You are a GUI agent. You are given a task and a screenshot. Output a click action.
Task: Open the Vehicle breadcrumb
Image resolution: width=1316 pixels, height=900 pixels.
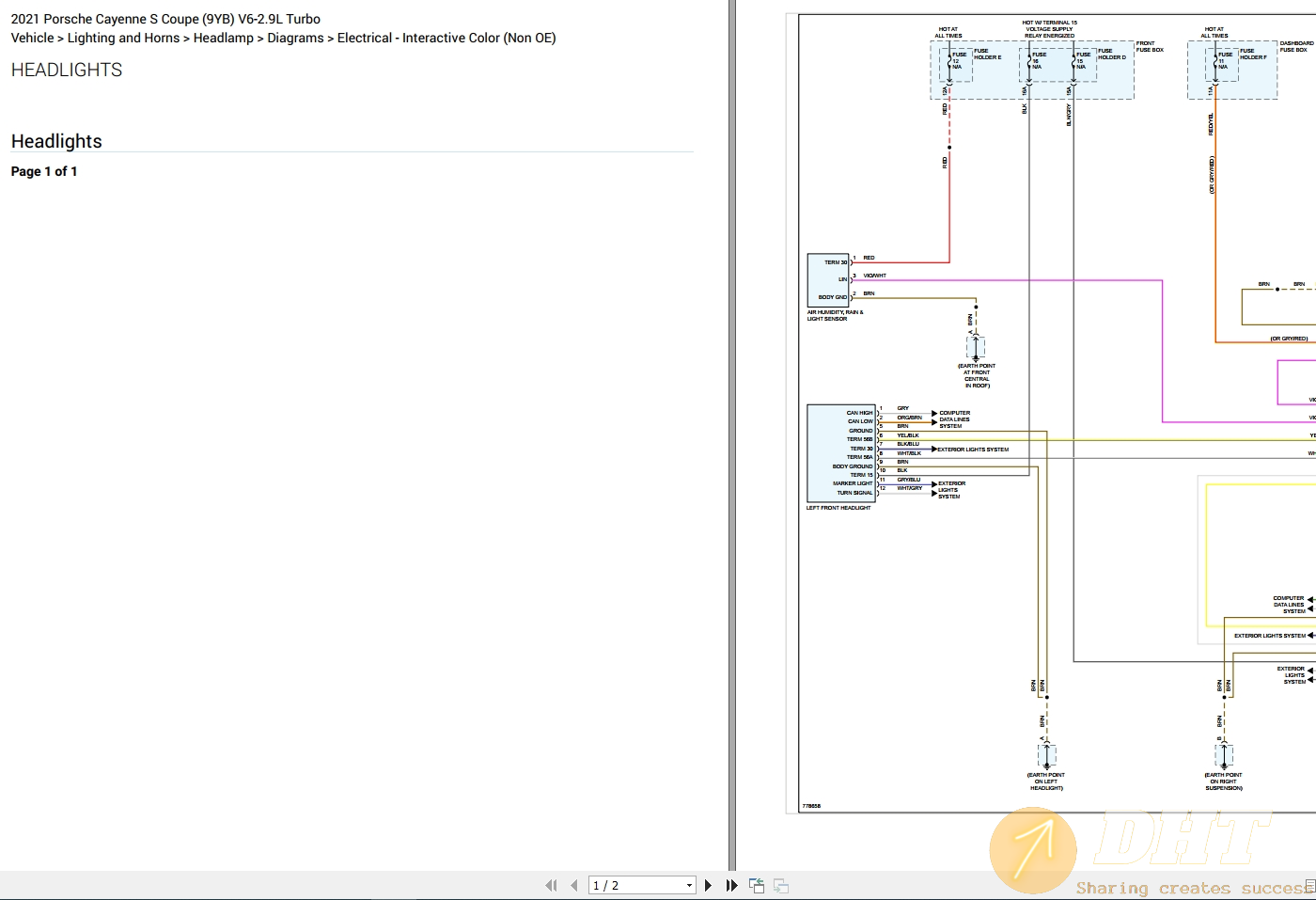coord(32,38)
